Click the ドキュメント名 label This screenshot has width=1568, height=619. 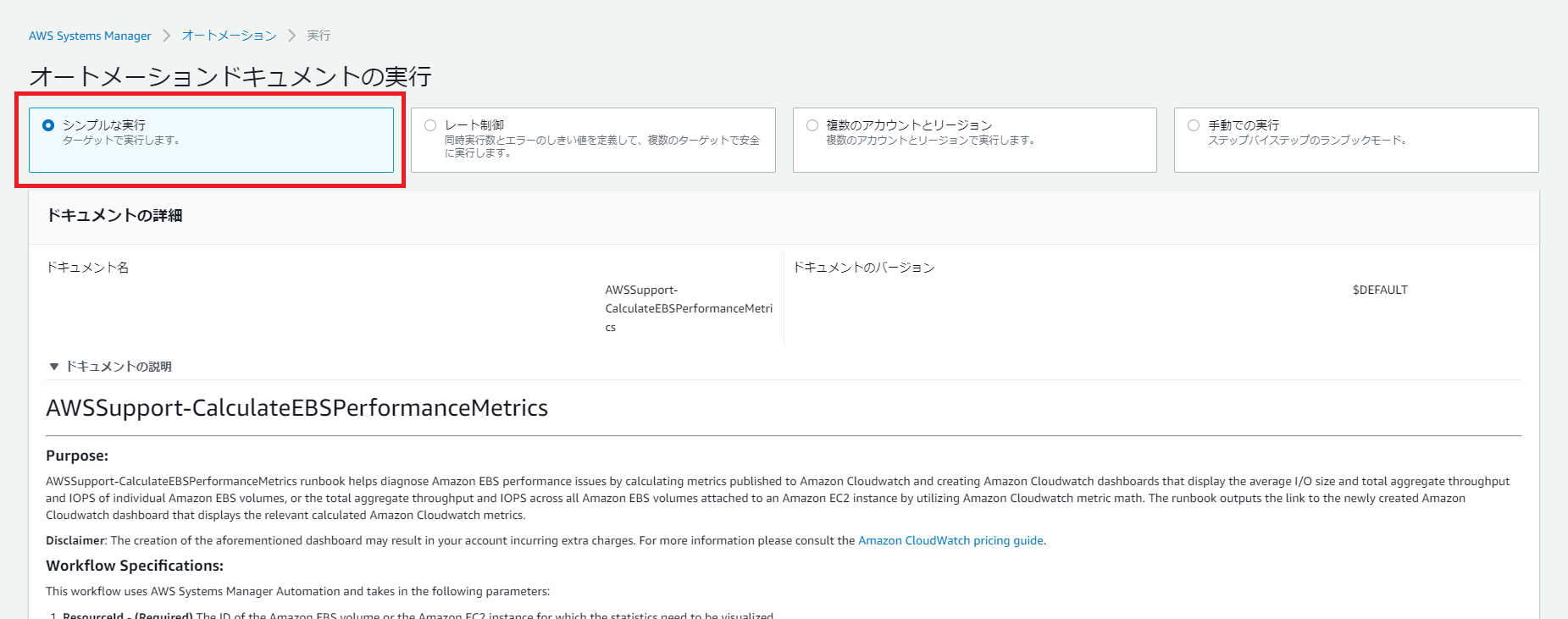click(87, 268)
